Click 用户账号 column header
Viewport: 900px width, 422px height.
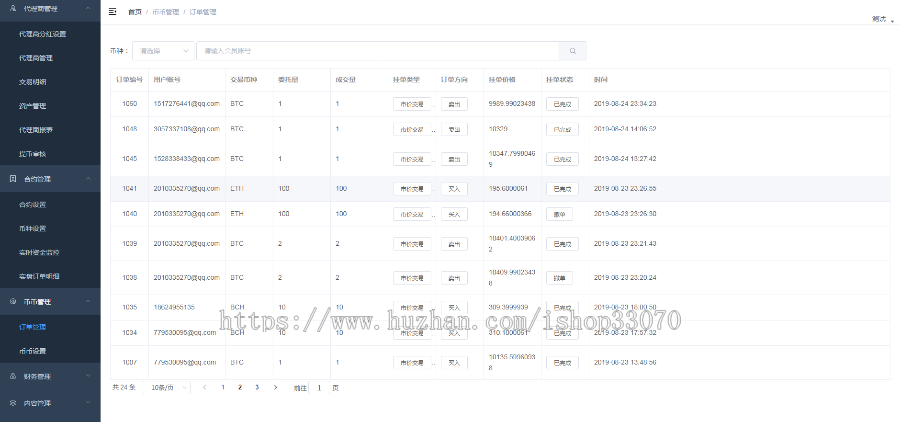[167, 80]
